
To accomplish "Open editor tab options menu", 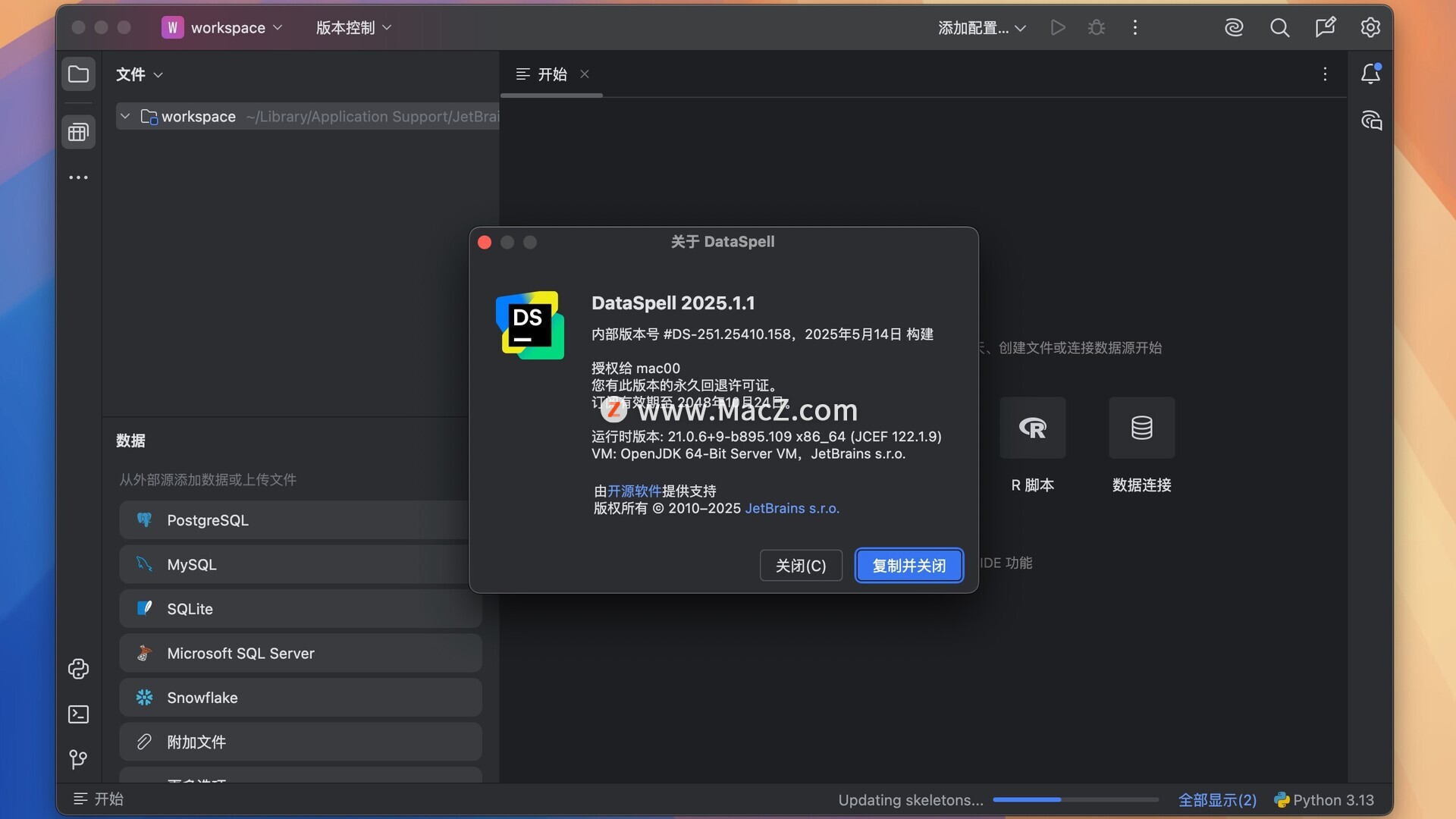I will click(1325, 74).
